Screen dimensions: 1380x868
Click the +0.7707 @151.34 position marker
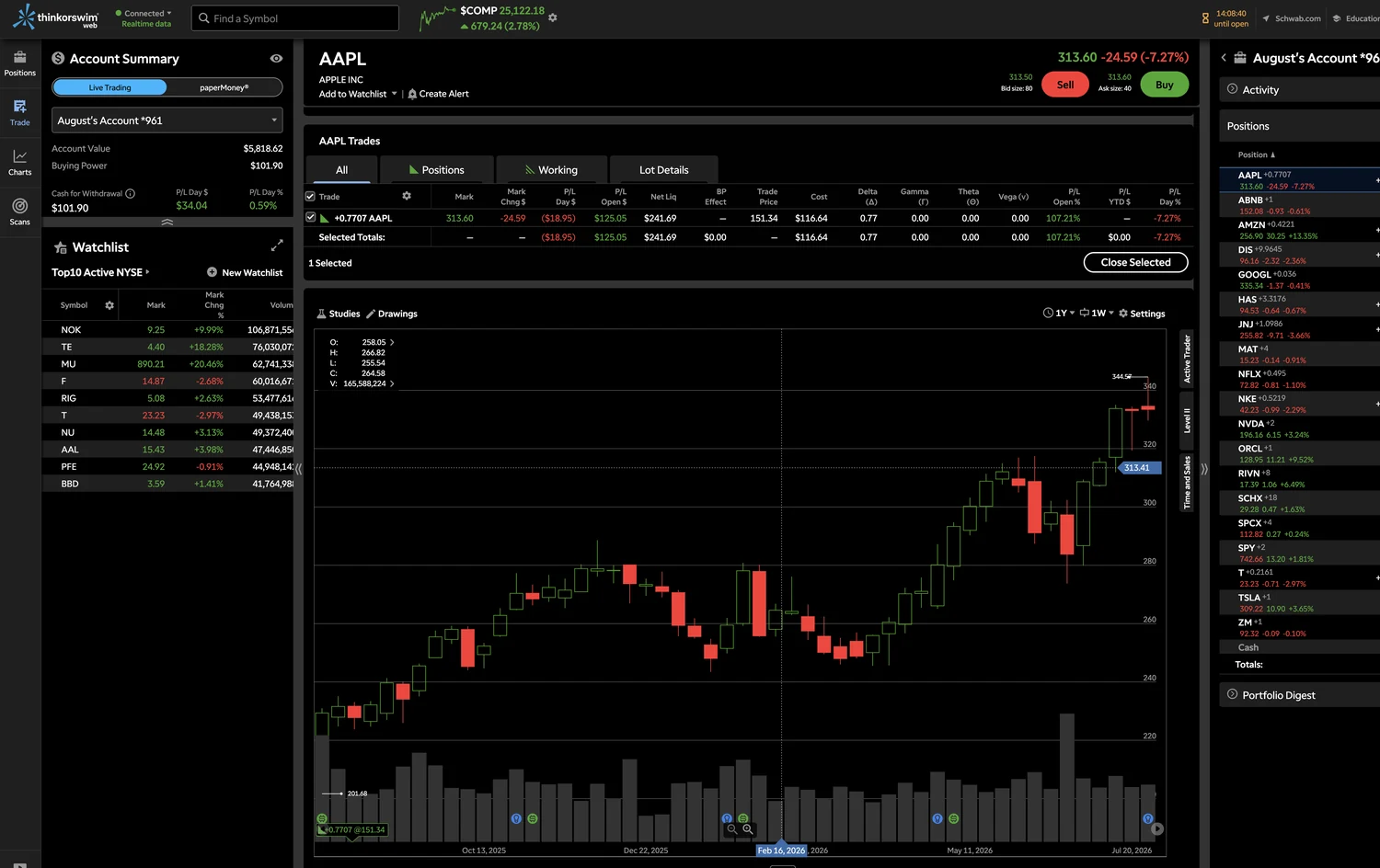tap(352, 829)
